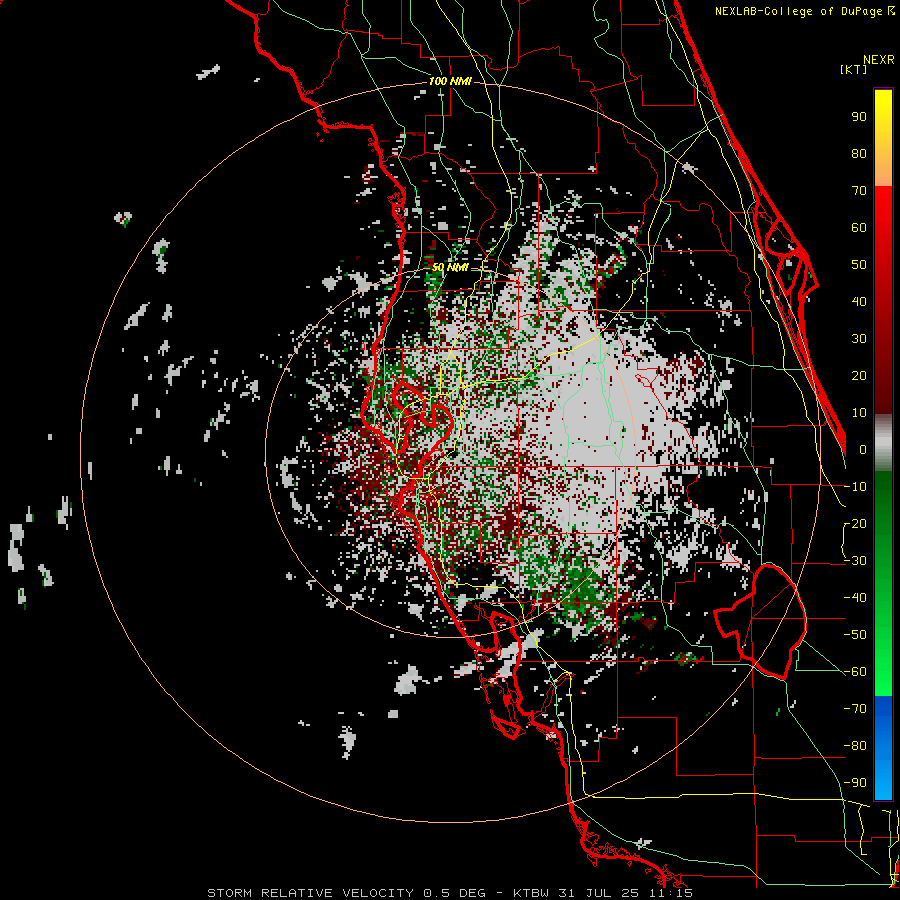Click the -20 knot scale value
Image resolution: width=900 pixels, height=900 pixels.
coord(855,524)
